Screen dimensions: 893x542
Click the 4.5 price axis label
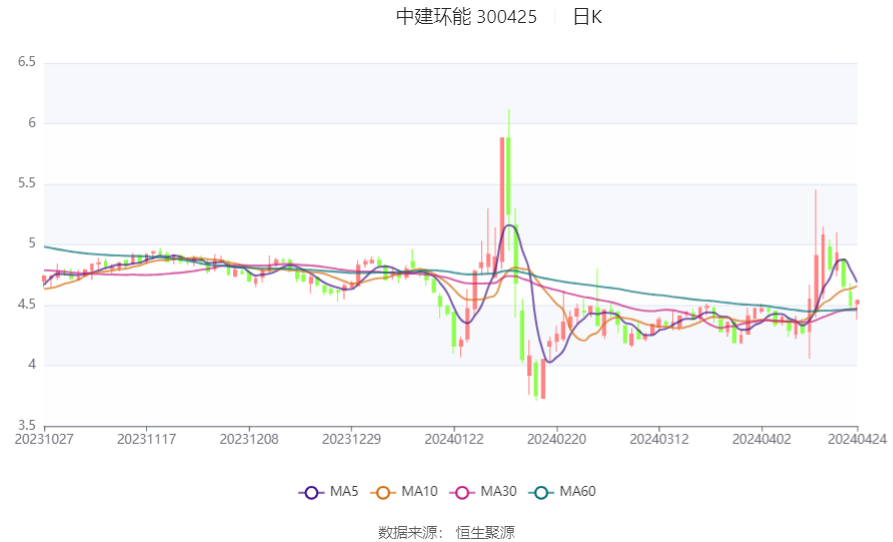[27, 305]
